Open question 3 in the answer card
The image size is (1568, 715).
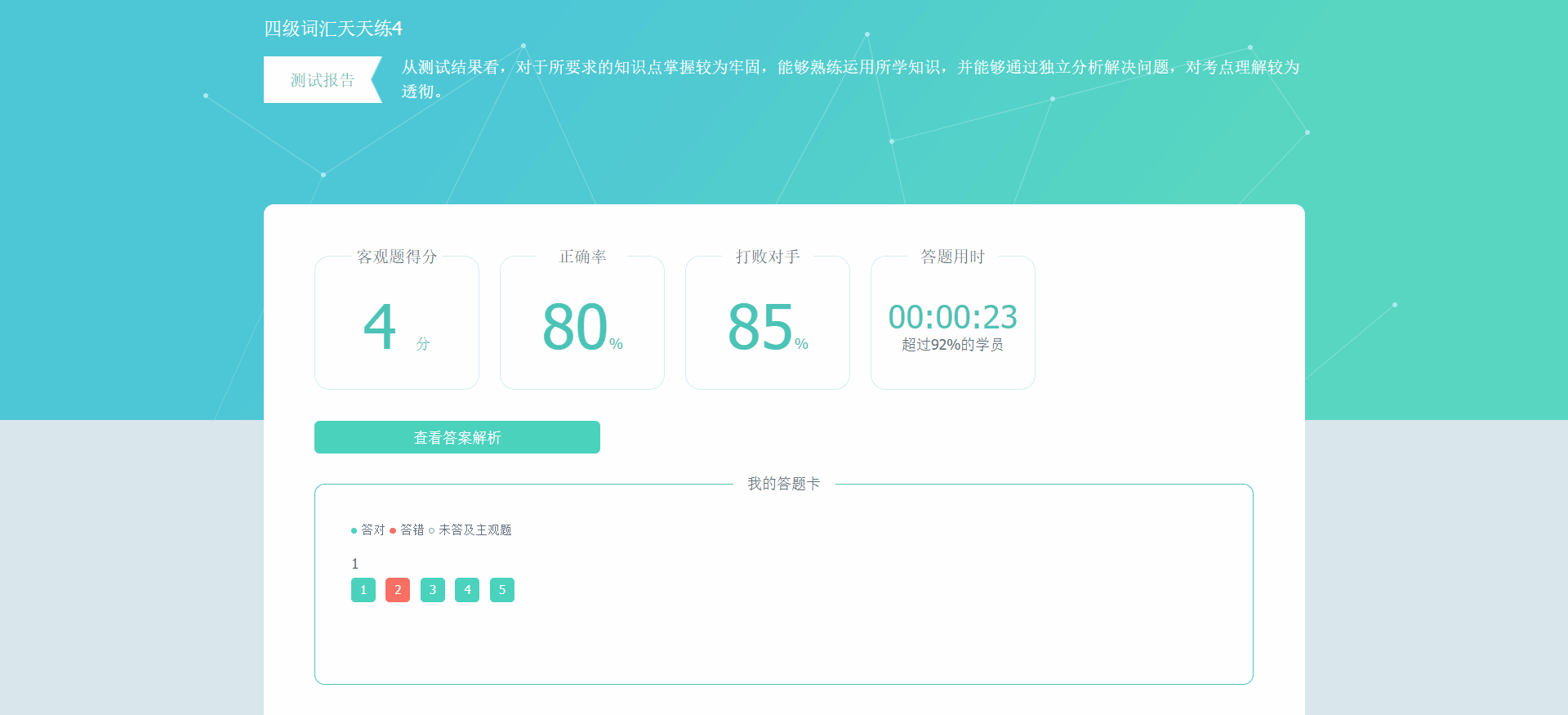[433, 590]
